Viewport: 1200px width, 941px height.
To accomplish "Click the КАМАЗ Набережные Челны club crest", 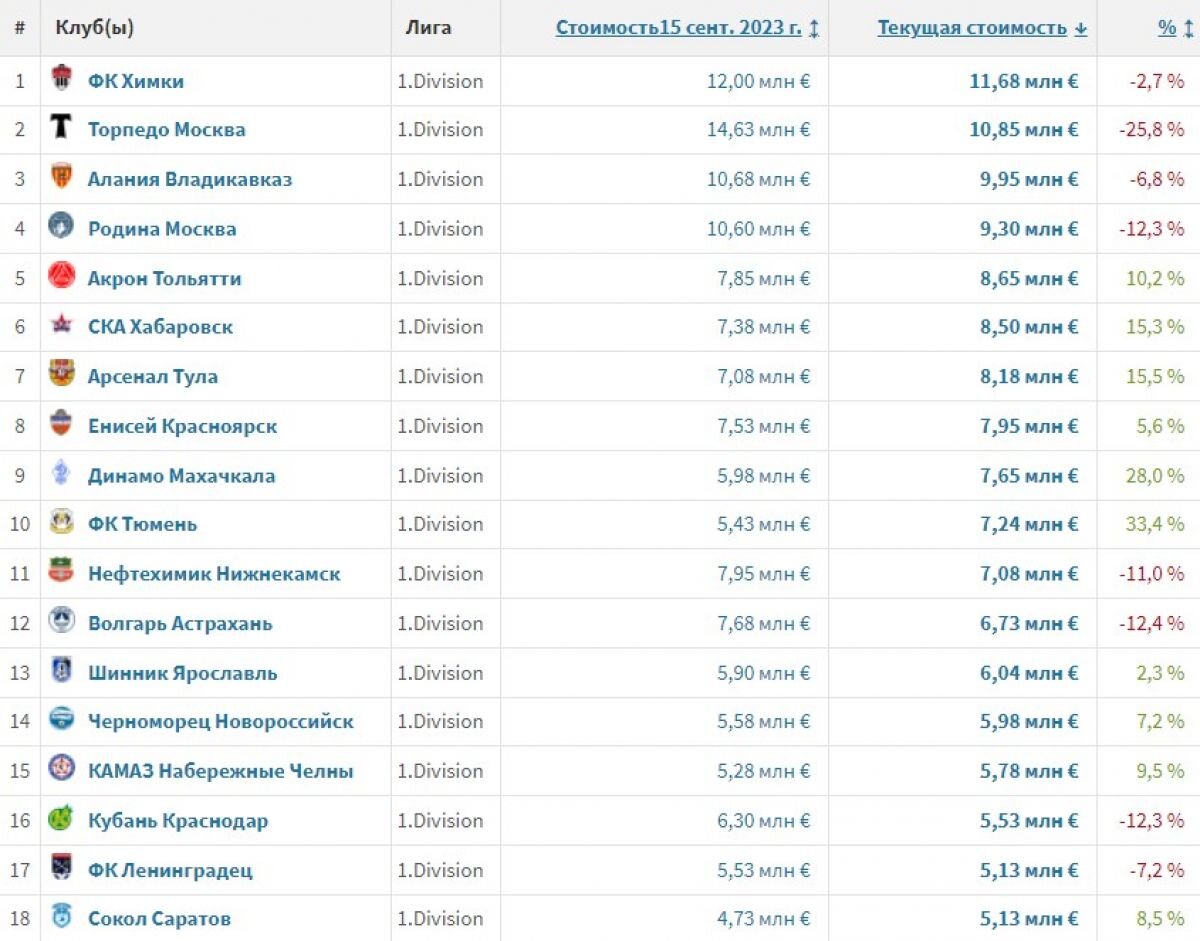I will click(61, 769).
